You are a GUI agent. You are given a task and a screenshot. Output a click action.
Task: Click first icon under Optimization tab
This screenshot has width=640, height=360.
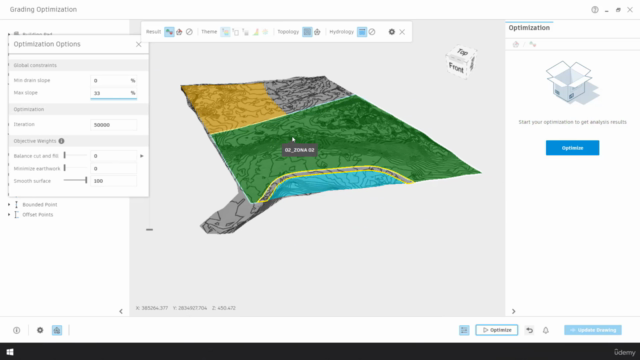tap(516, 44)
